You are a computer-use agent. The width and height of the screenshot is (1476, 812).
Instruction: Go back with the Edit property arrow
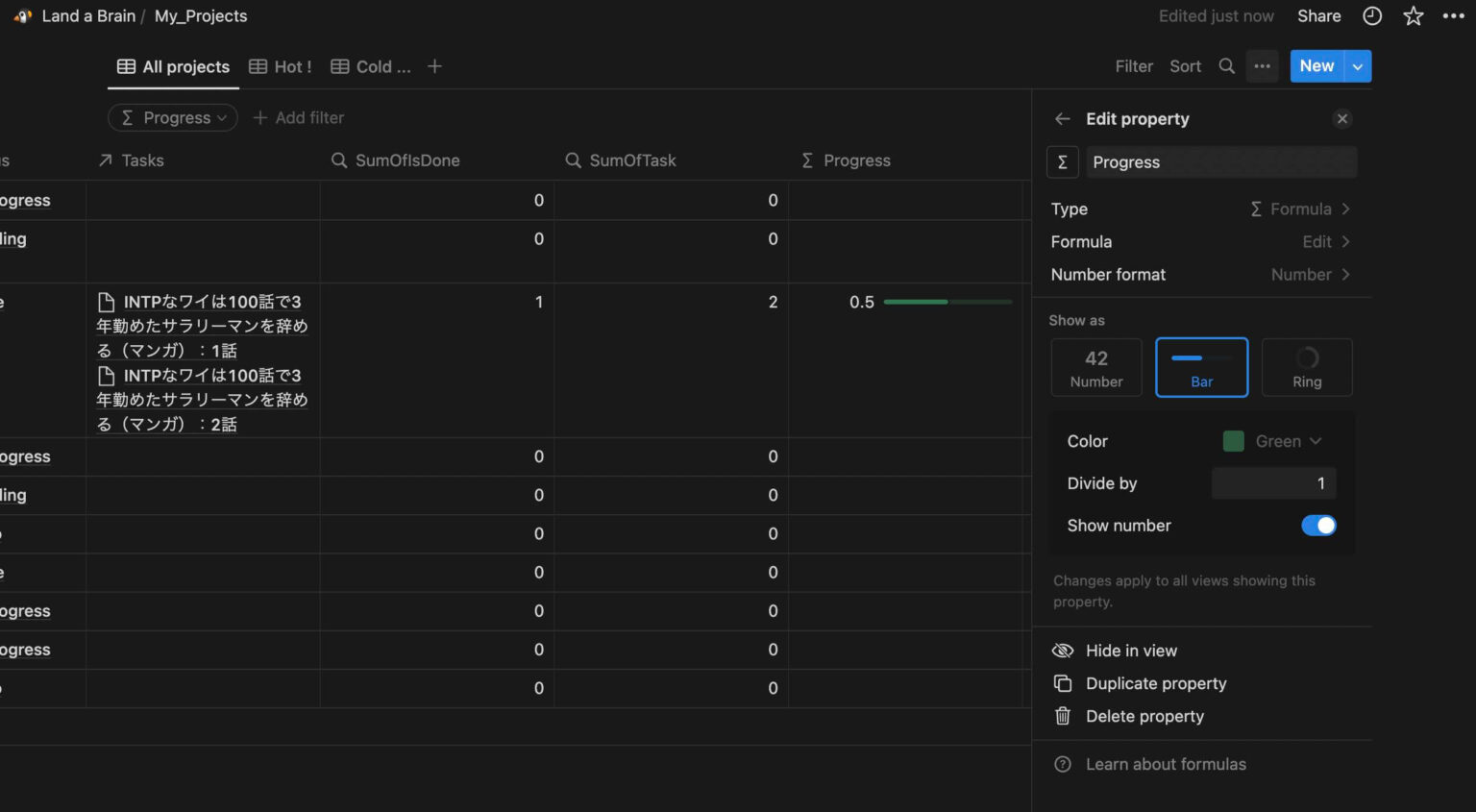point(1063,119)
